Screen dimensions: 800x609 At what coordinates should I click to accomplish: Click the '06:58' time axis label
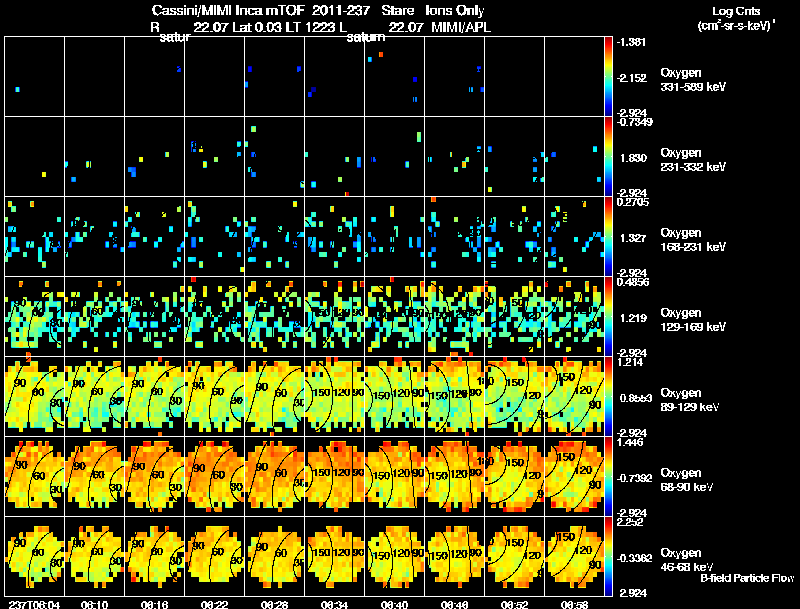coord(574,604)
